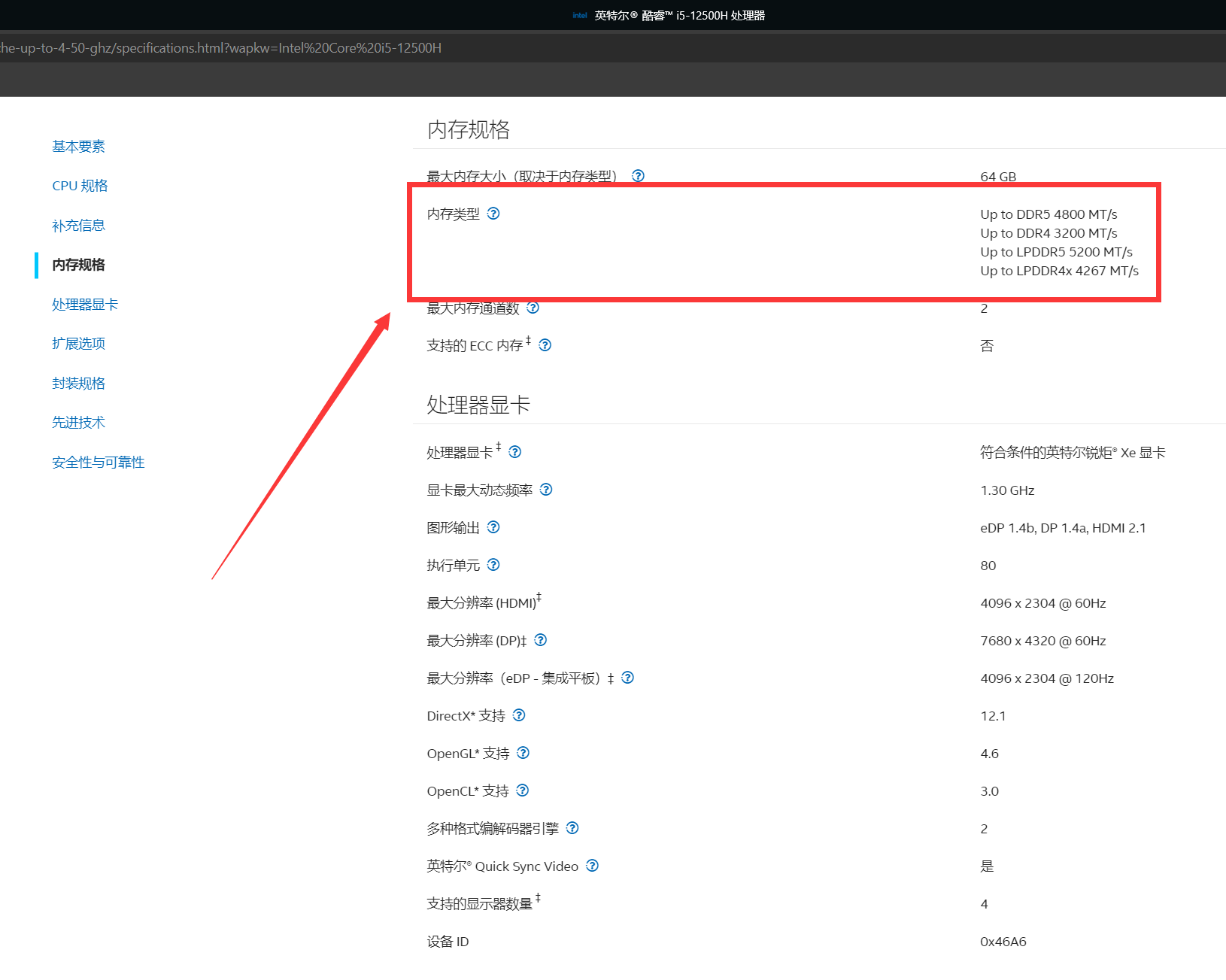1226x980 pixels.
Task: Open help icon next to 内存类型
Action: (493, 214)
